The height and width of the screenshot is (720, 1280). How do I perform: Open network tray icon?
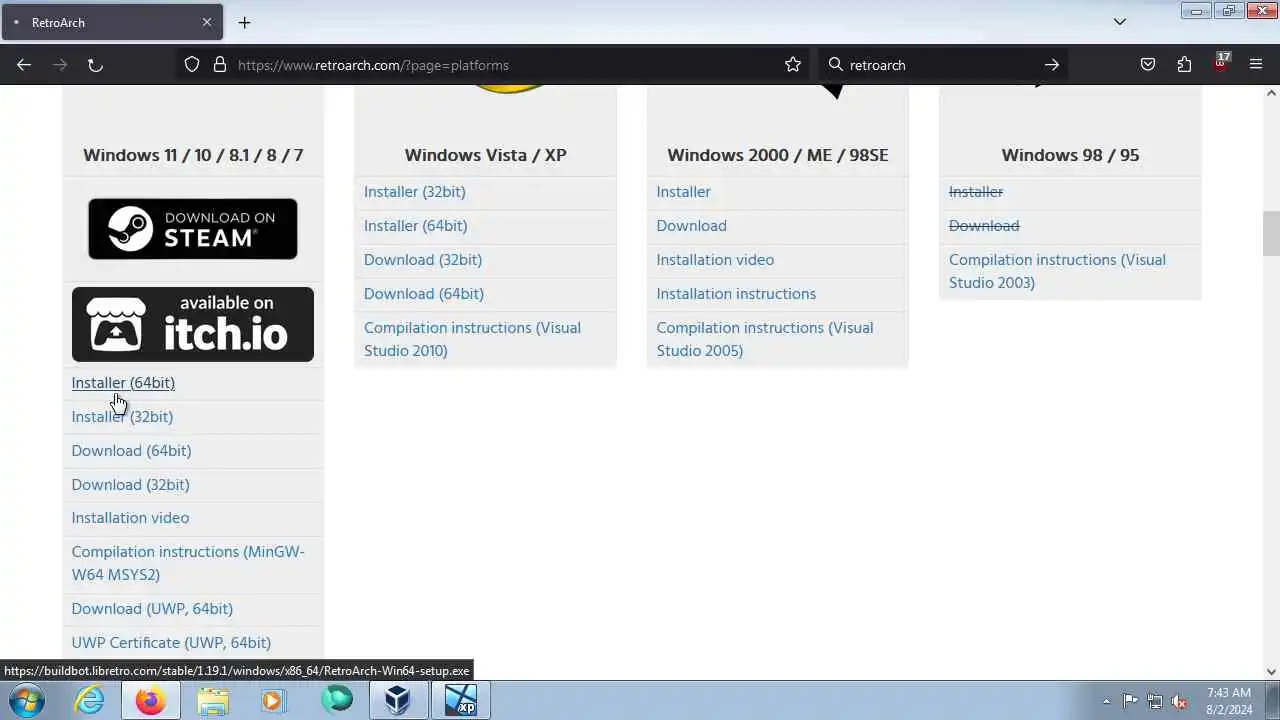1155,701
